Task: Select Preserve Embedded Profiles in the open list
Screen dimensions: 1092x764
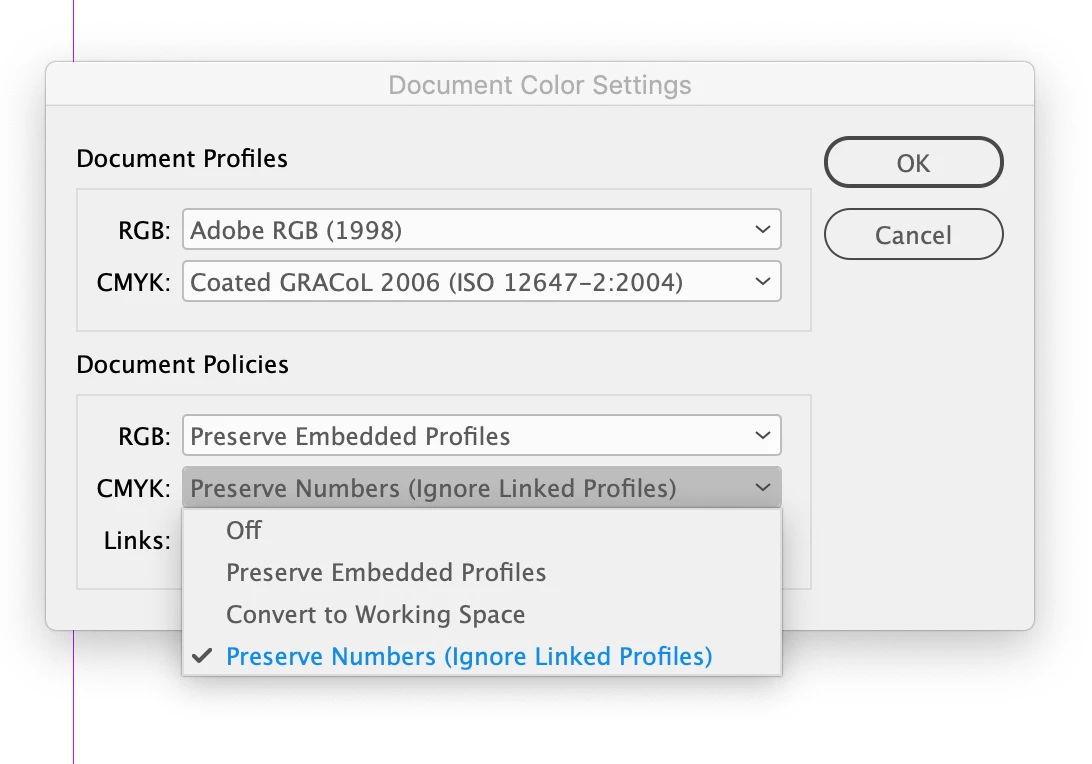Action: [386, 573]
